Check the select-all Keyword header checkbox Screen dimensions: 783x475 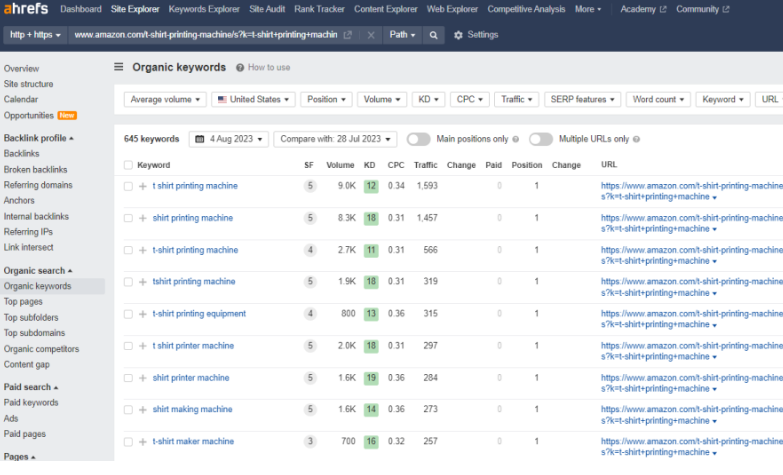coord(128,165)
